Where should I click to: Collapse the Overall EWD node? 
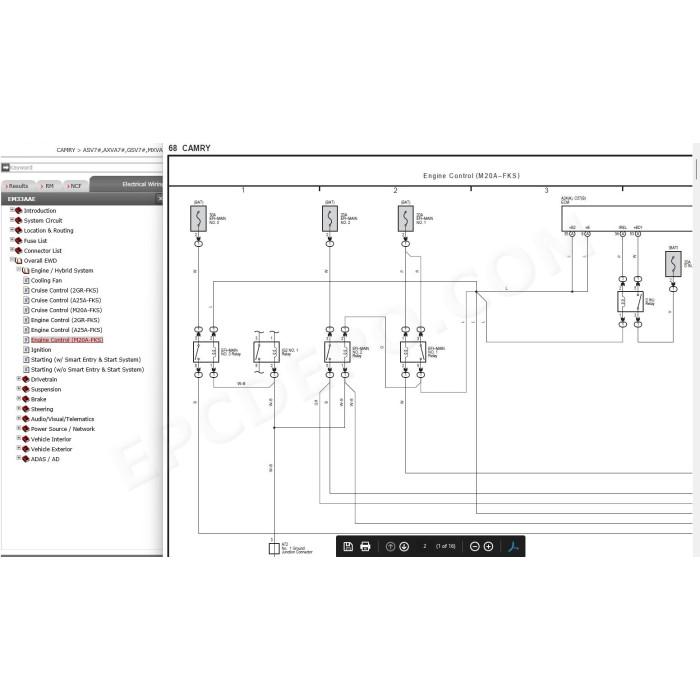point(12,260)
